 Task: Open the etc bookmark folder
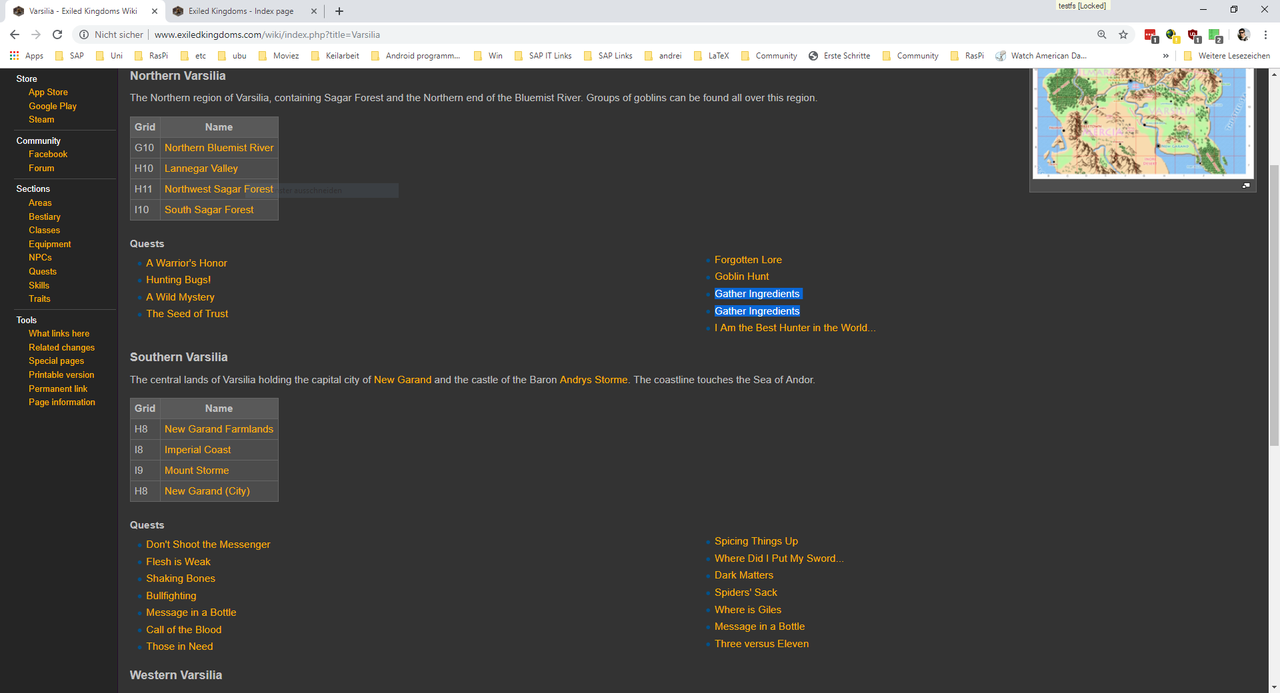tap(192, 56)
